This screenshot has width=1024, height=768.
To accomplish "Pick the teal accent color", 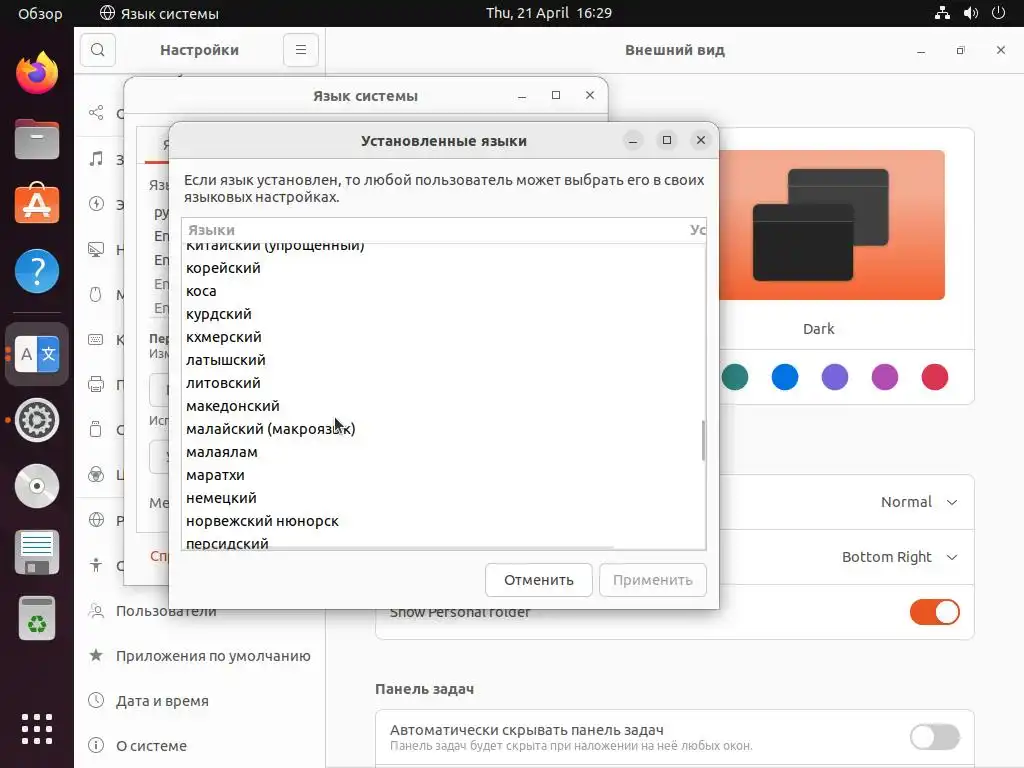I will [x=735, y=377].
